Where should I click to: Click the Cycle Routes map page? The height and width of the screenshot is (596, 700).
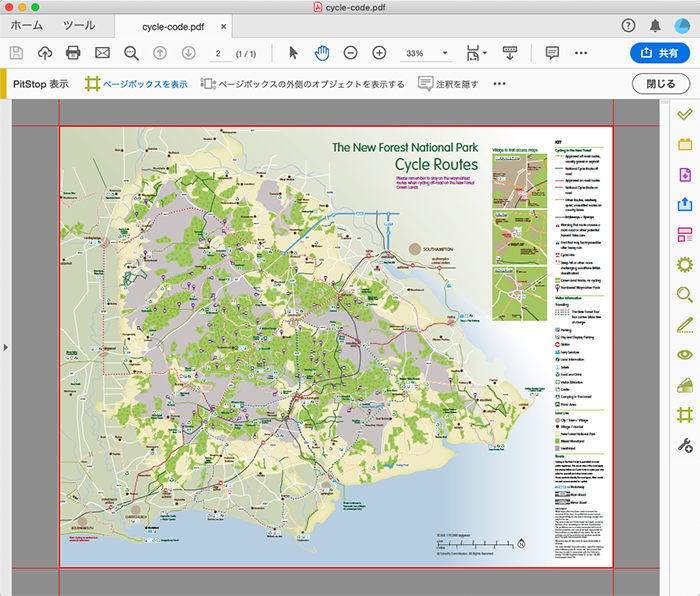[336, 347]
